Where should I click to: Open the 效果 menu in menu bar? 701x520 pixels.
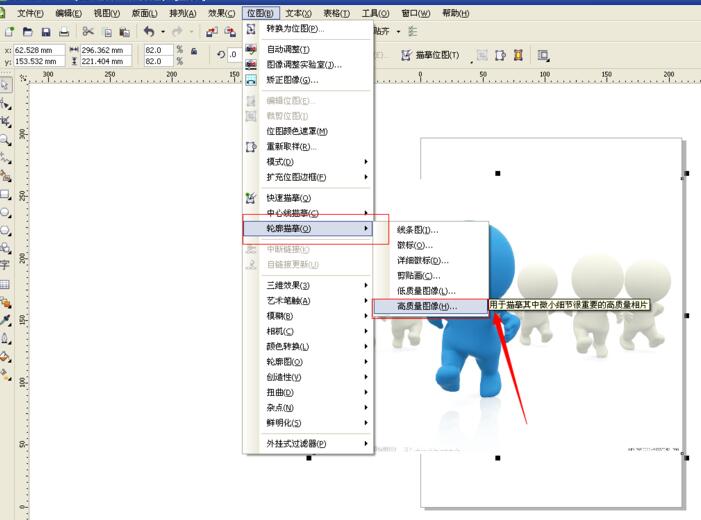click(223, 13)
